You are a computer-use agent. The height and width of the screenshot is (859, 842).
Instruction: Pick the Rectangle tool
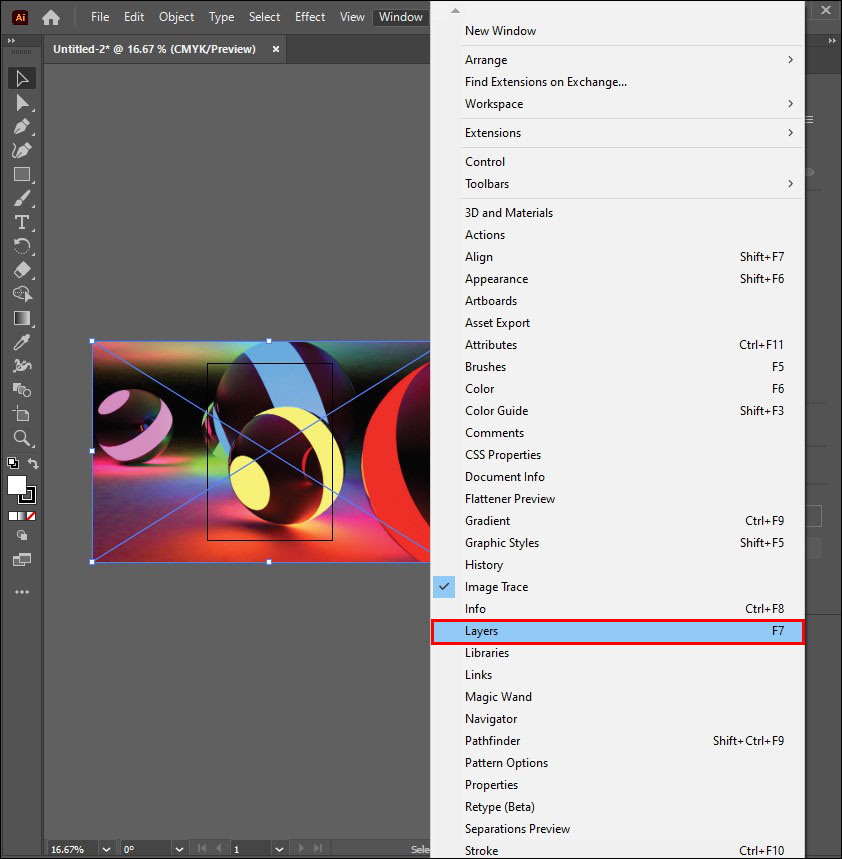21,174
